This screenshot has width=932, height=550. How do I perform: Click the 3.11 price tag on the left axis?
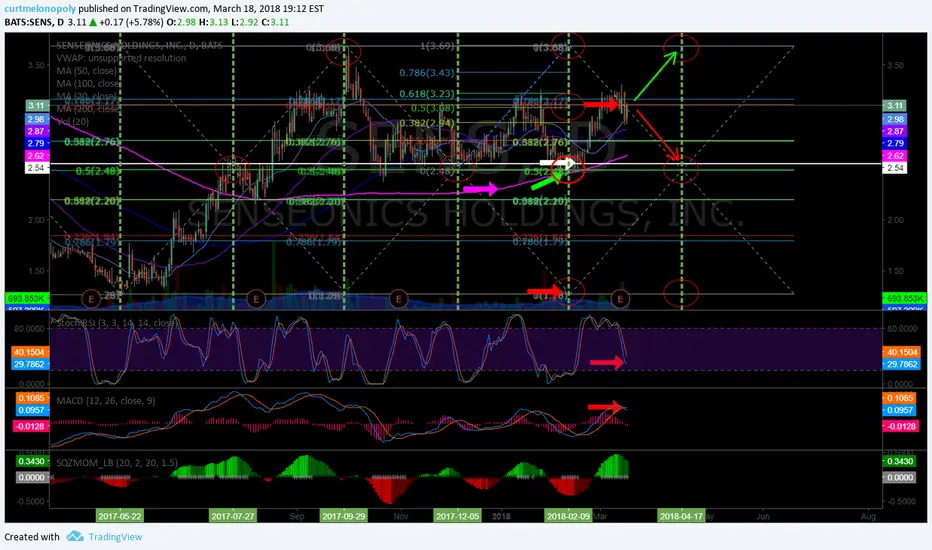(x=37, y=106)
